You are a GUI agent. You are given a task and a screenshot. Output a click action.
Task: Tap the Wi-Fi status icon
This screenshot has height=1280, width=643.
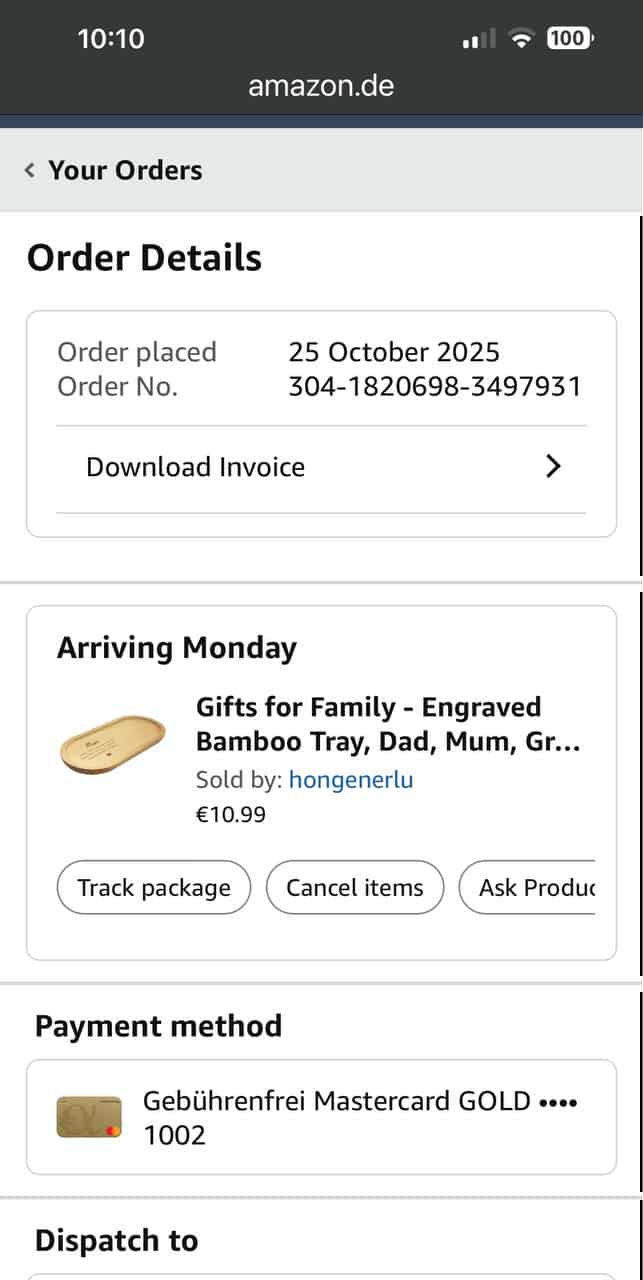click(x=521, y=39)
